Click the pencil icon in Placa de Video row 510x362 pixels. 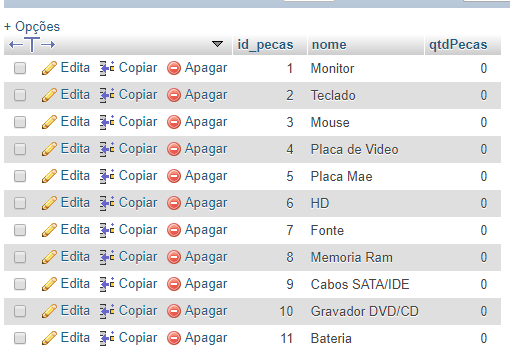click(x=49, y=149)
